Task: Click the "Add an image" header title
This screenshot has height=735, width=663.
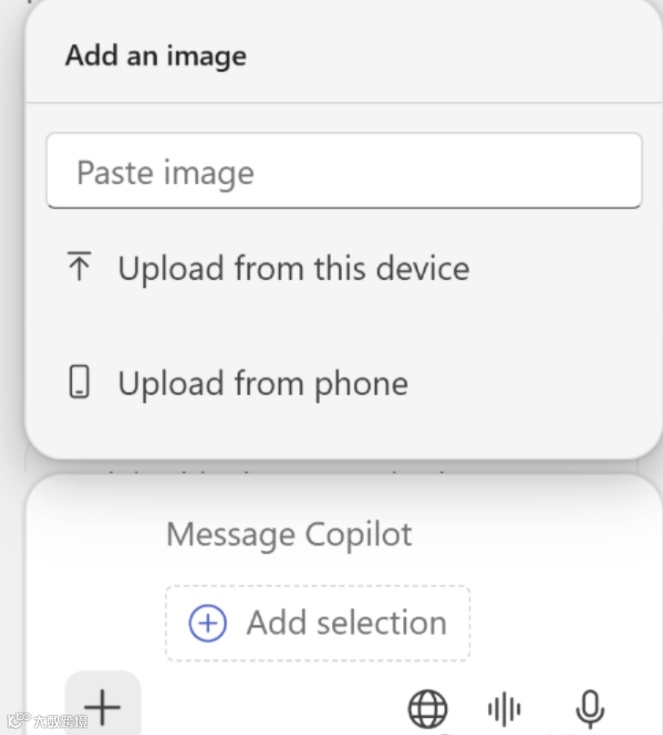Action: coord(155,55)
